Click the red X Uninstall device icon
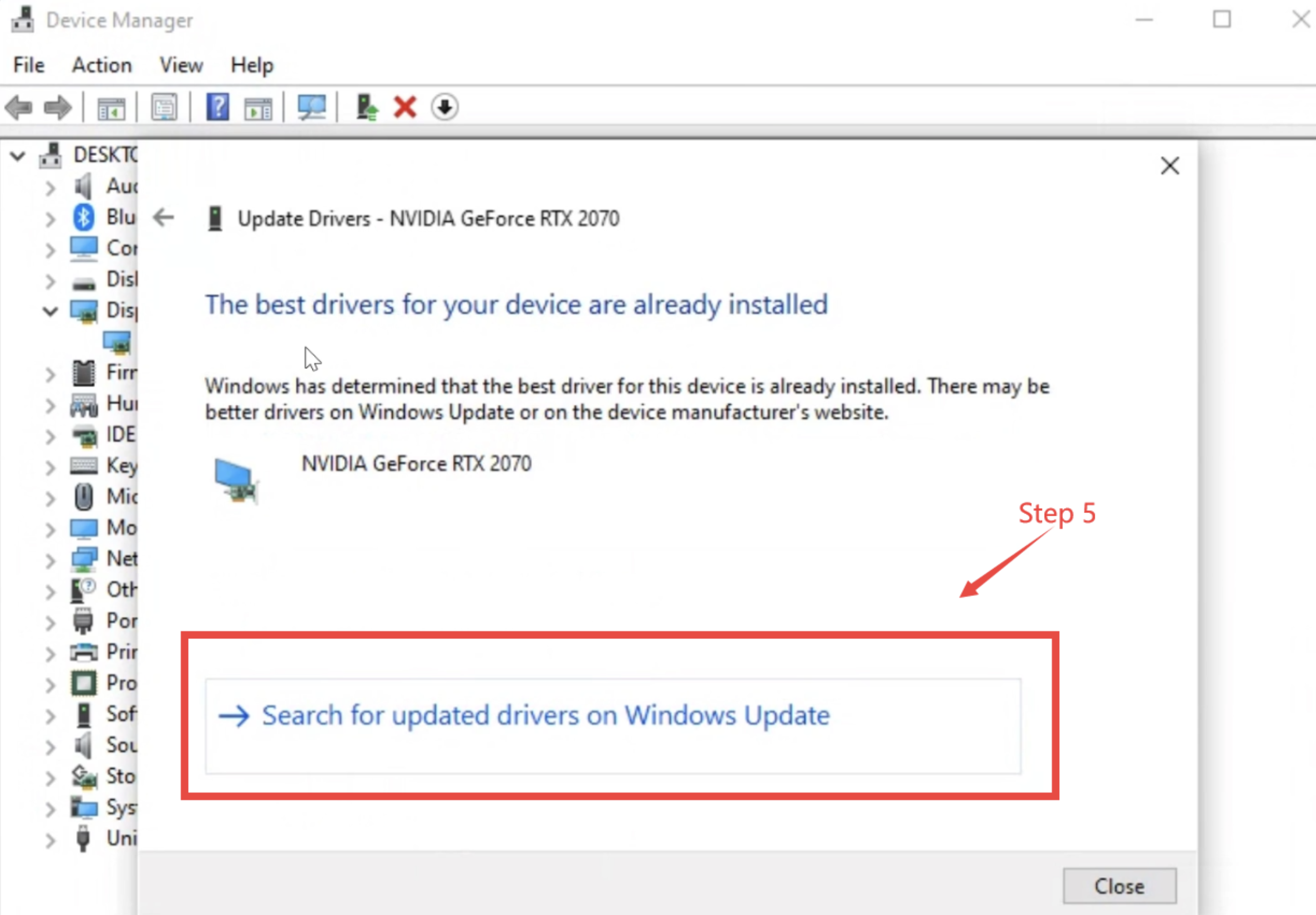 [405, 107]
